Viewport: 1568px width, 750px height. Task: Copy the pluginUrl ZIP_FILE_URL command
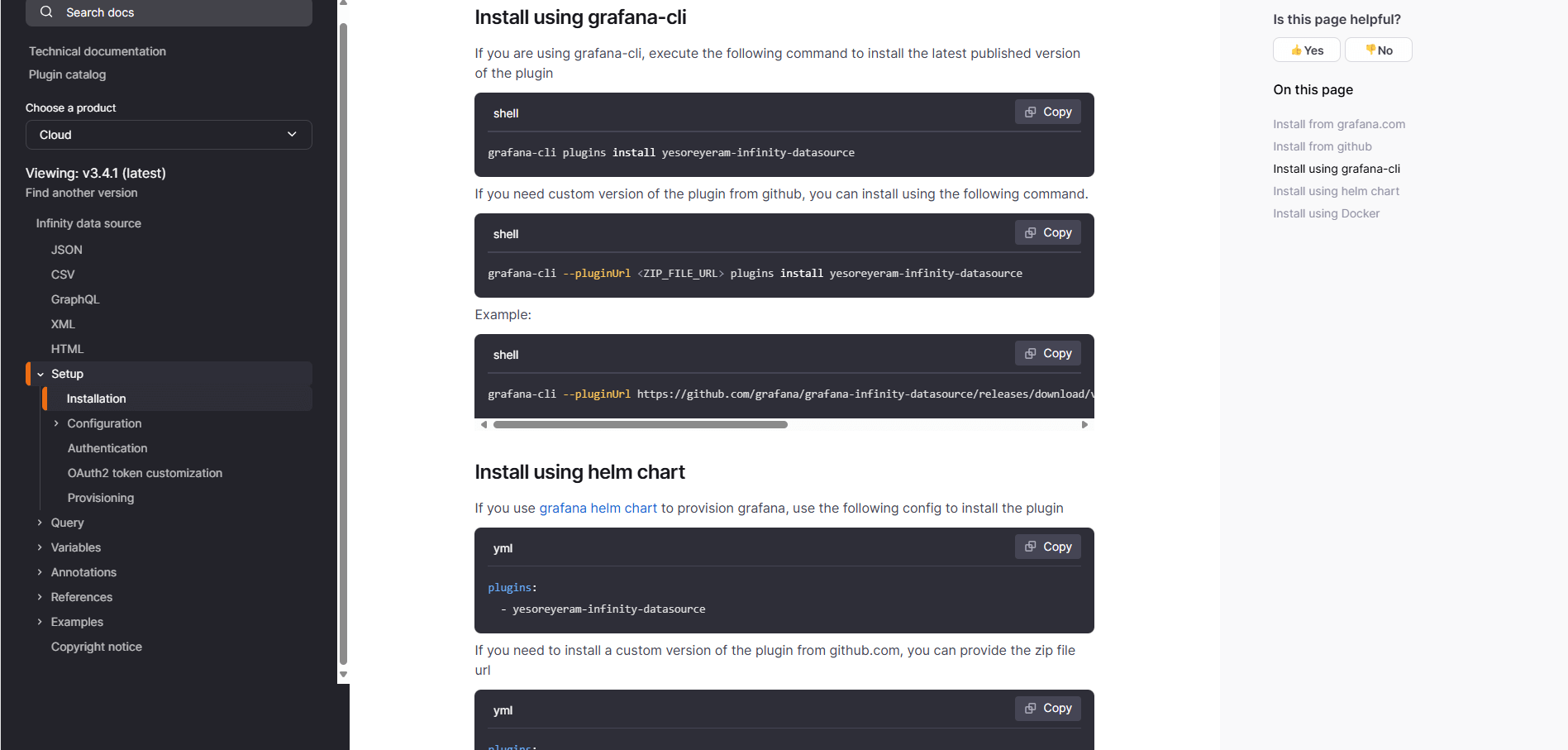(x=1048, y=232)
